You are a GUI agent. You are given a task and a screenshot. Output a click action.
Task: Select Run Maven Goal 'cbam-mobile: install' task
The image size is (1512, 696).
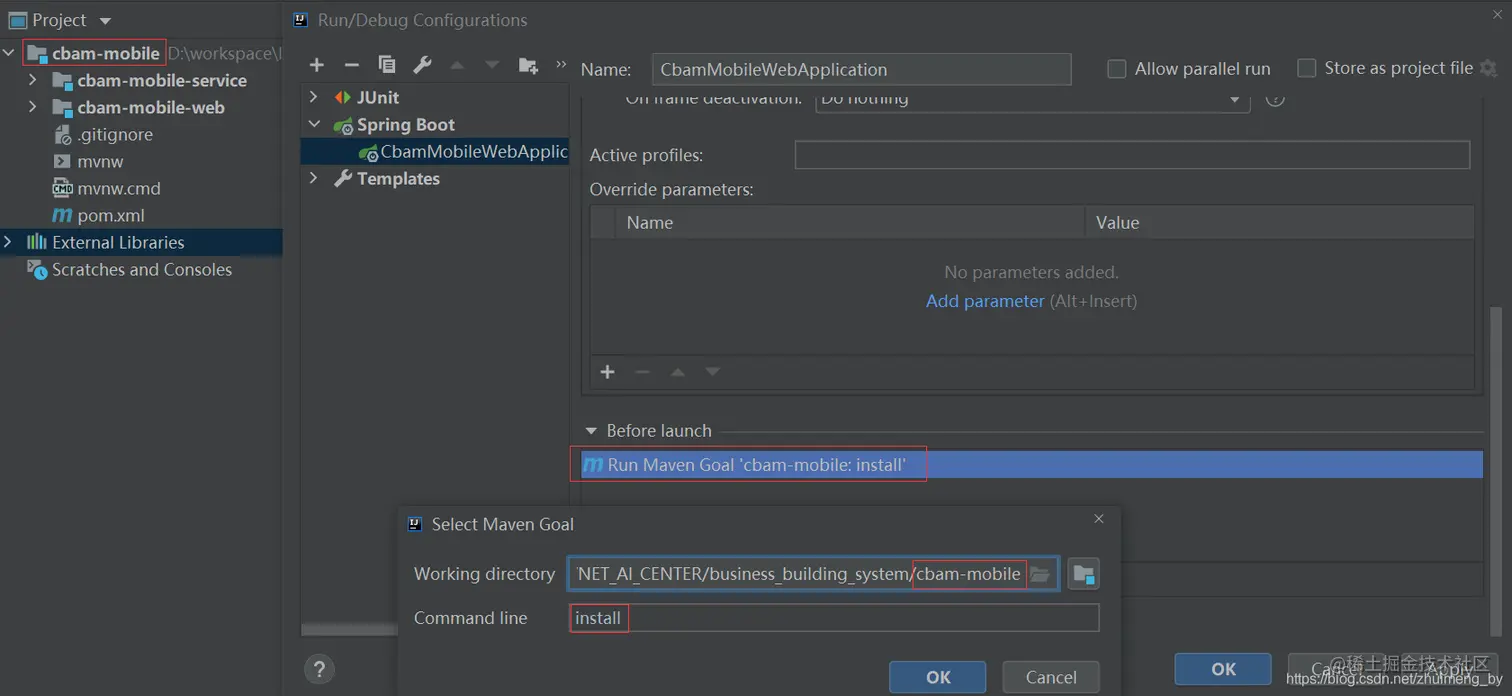1031,465
